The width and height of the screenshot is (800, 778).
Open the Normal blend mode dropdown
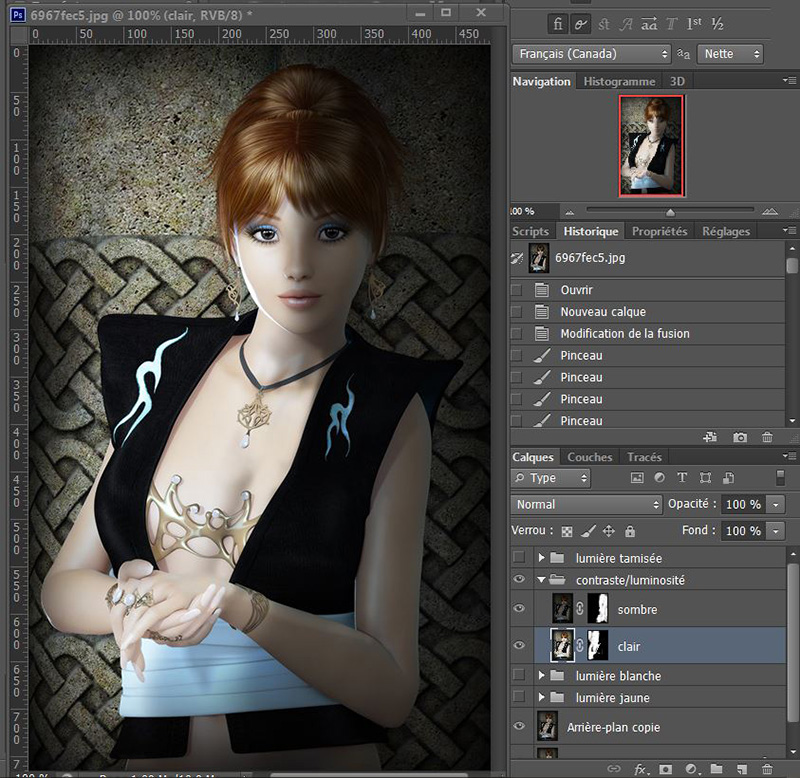587,504
